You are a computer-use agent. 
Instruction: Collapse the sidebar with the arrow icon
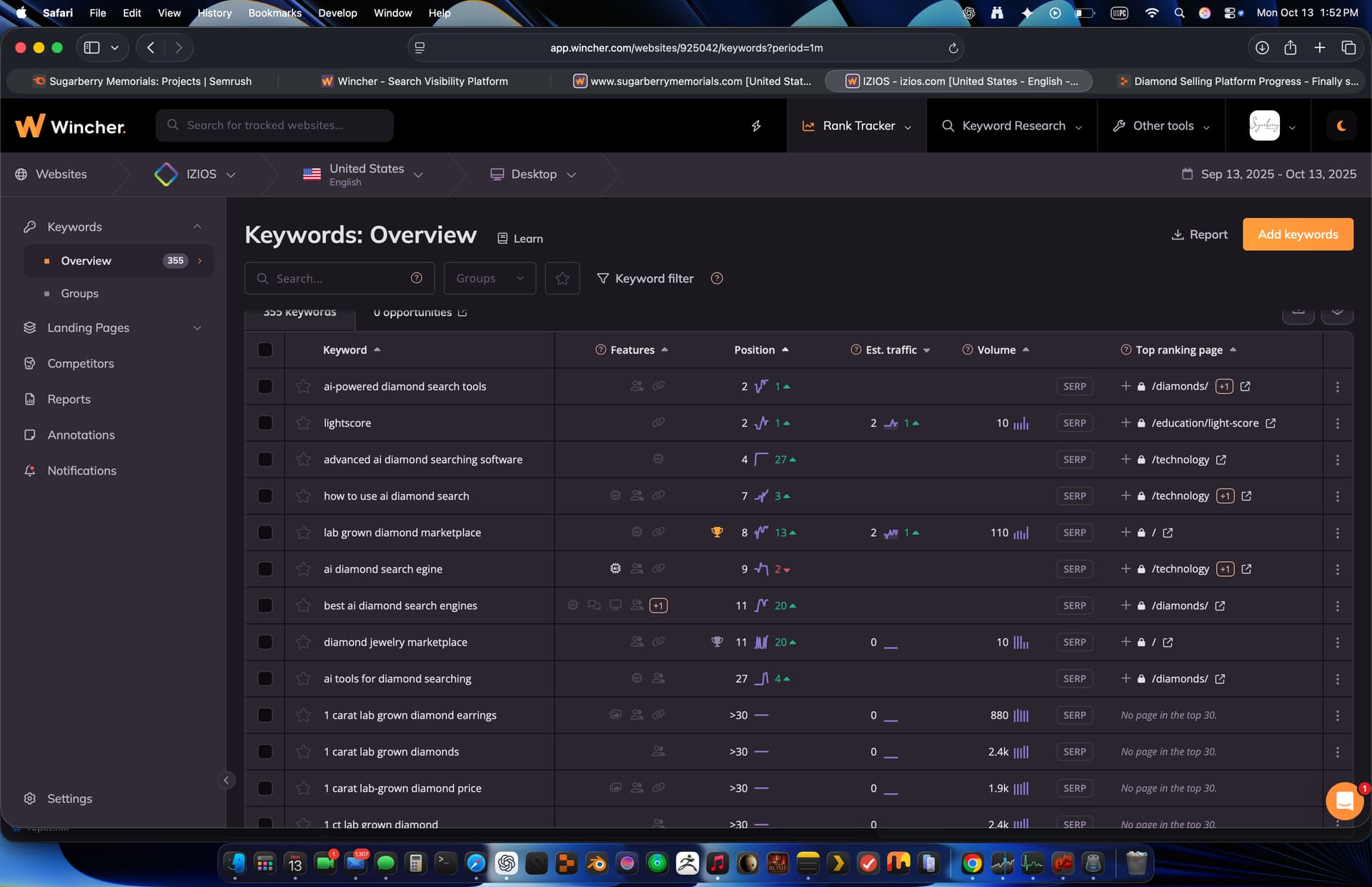tap(226, 781)
